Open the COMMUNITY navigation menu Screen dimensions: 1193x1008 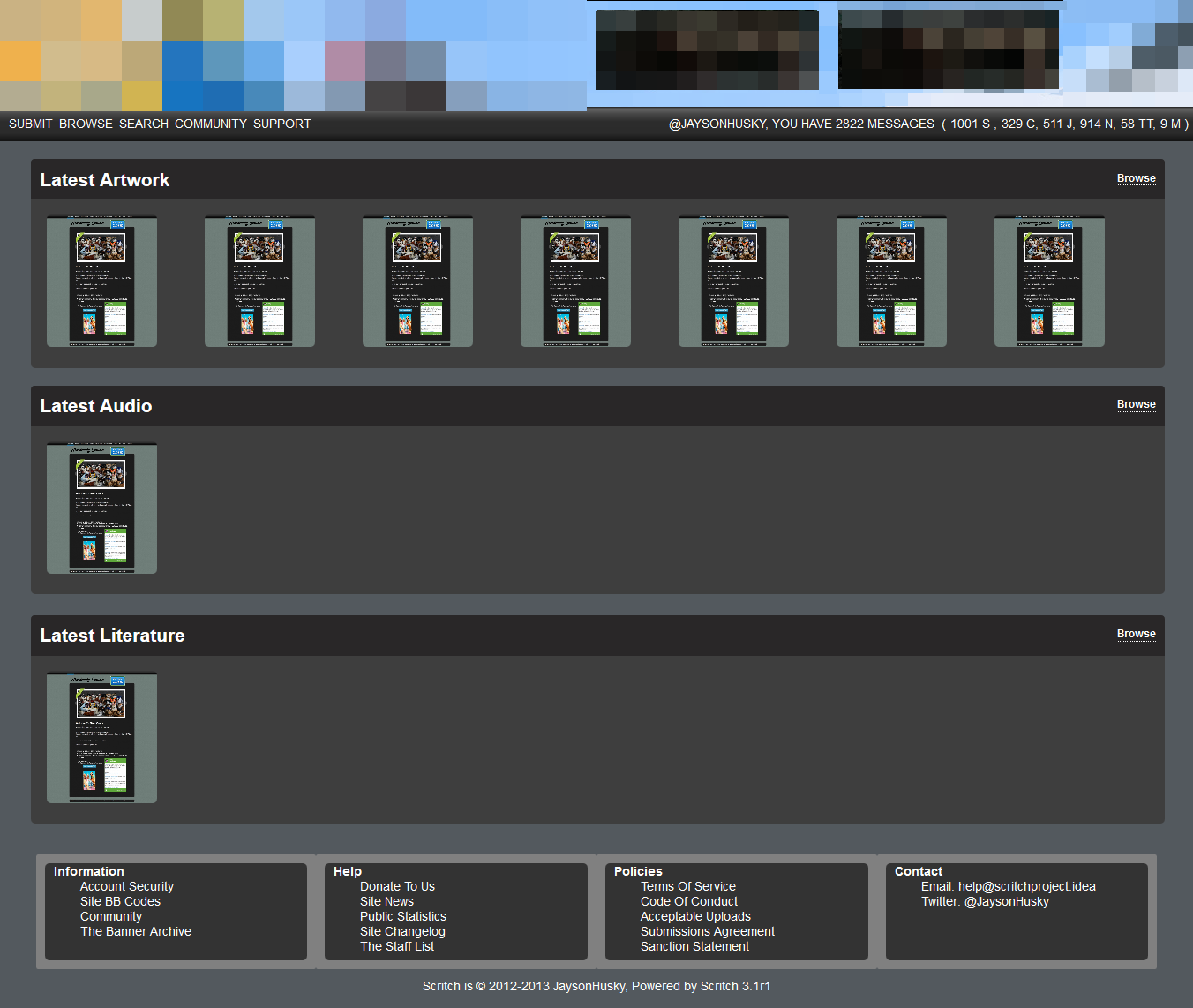click(x=211, y=124)
